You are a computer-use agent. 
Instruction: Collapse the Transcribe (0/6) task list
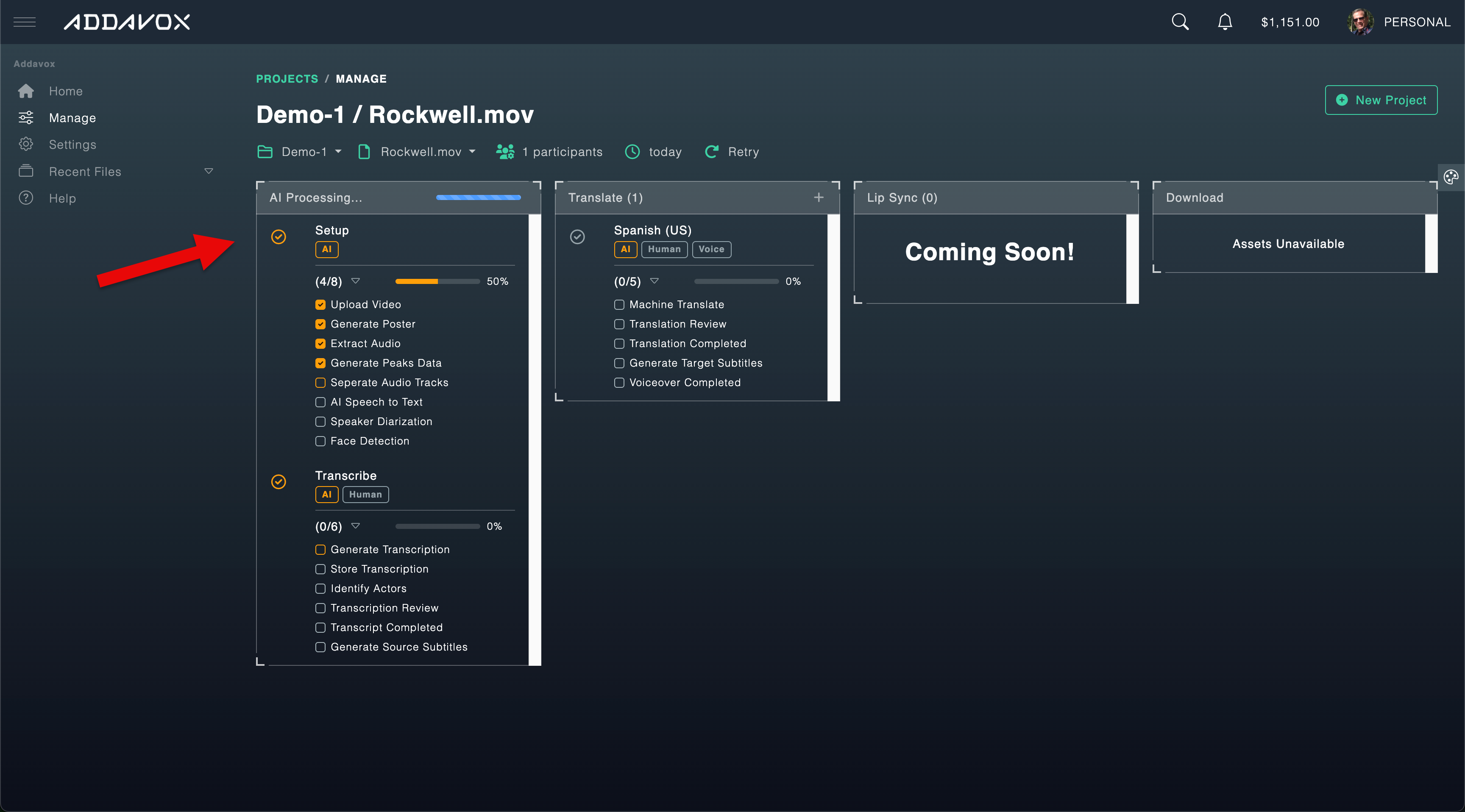pyautogui.click(x=356, y=526)
